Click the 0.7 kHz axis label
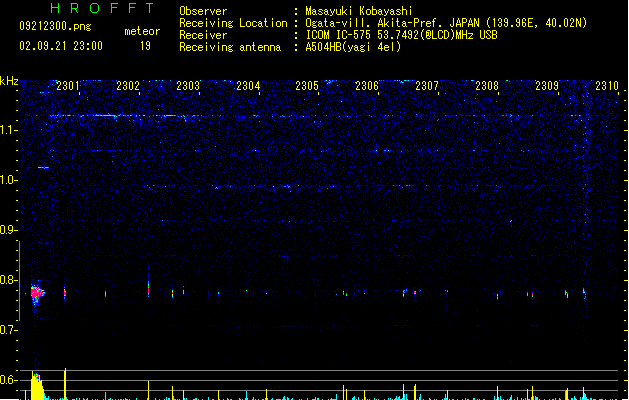This screenshot has height=400, width=629. tap(9, 330)
